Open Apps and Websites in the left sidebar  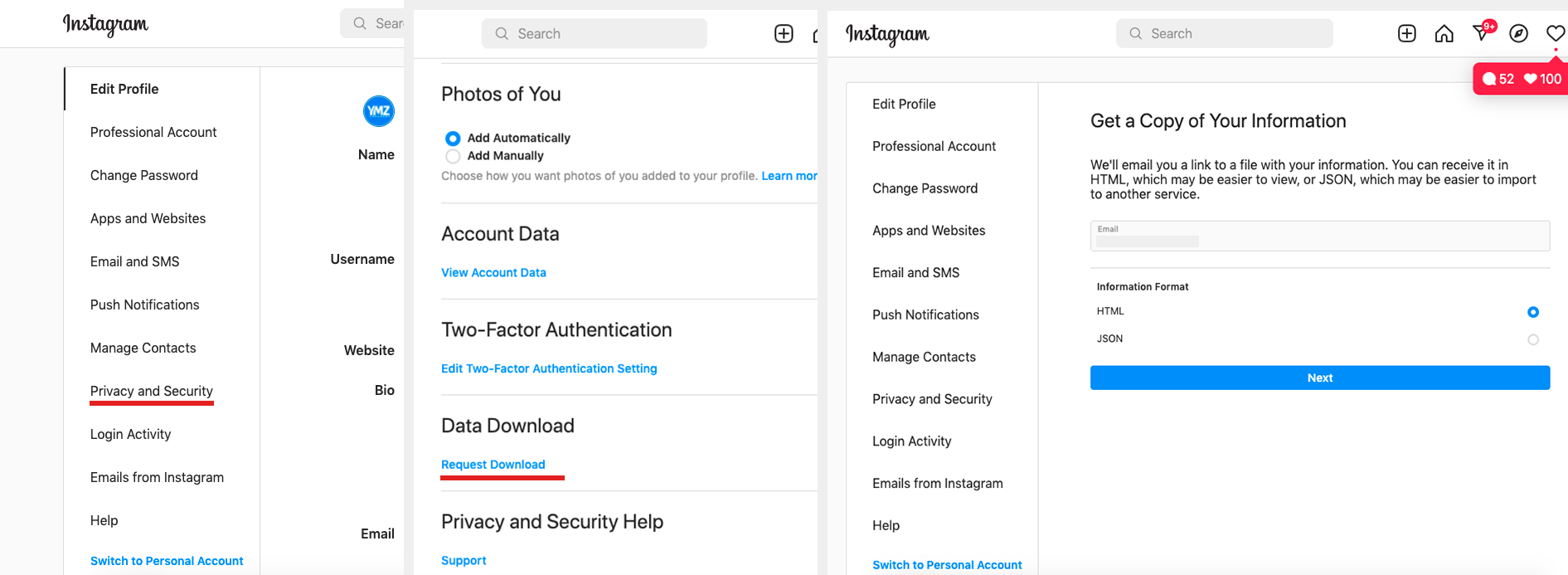pyautogui.click(x=148, y=218)
